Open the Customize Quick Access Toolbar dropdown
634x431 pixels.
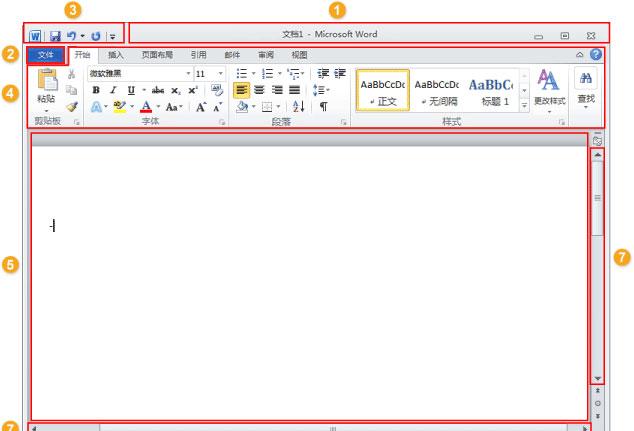(112, 37)
